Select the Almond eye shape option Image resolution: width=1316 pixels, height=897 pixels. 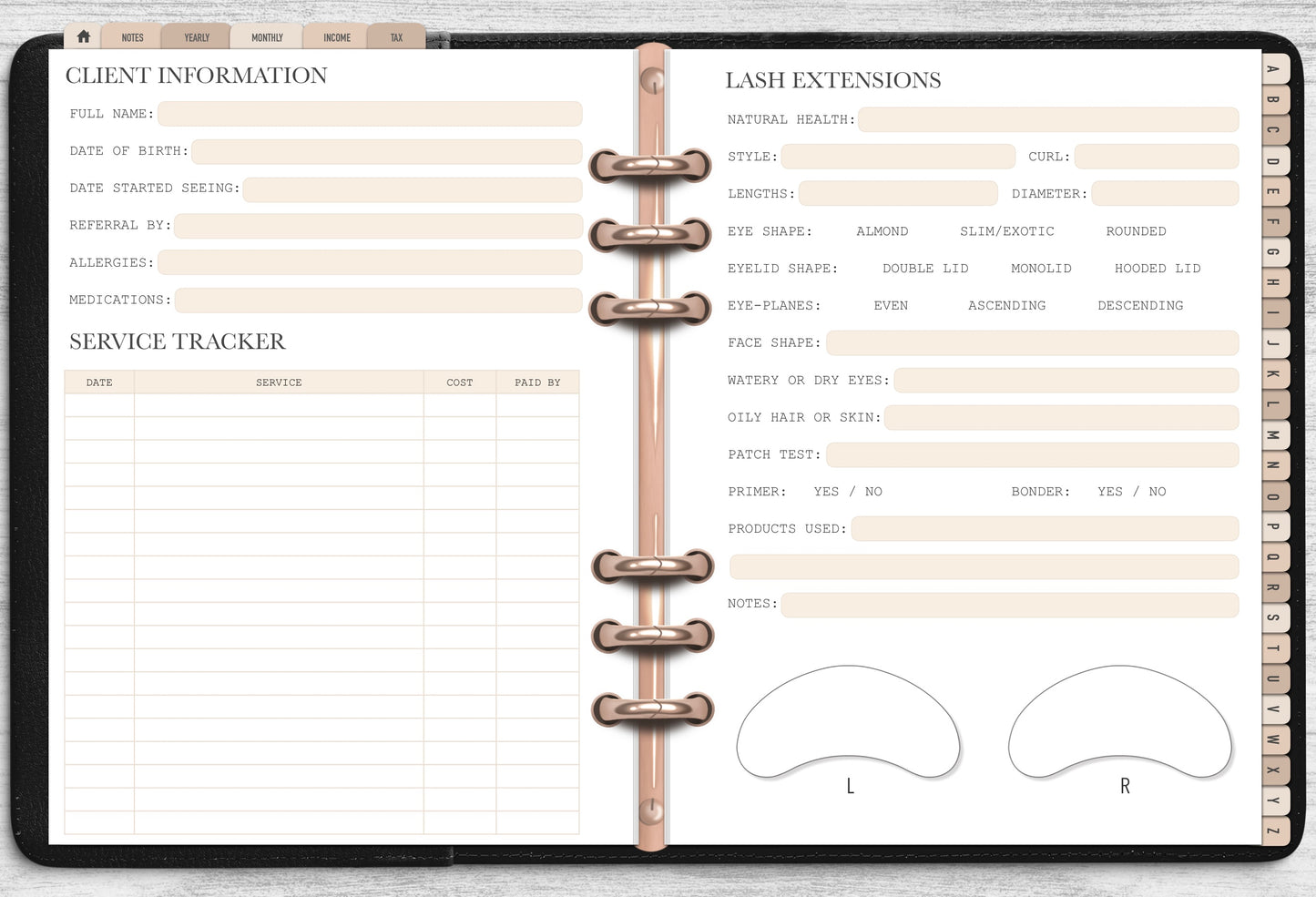[x=882, y=231]
